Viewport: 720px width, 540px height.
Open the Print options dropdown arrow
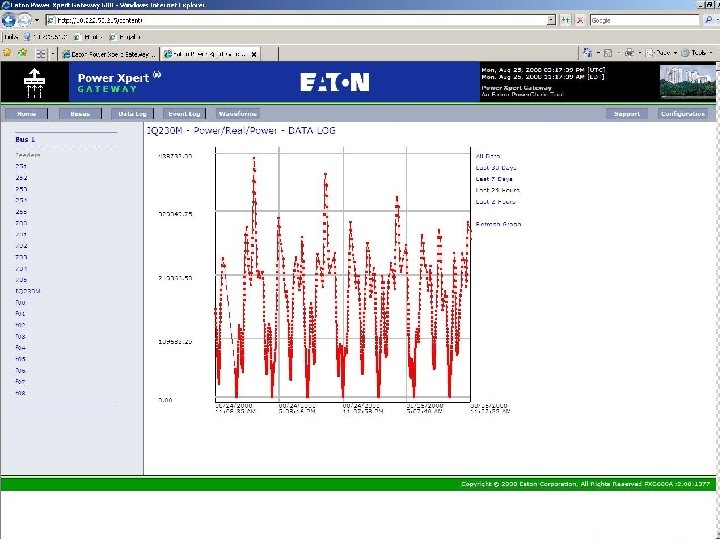coord(639,53)
